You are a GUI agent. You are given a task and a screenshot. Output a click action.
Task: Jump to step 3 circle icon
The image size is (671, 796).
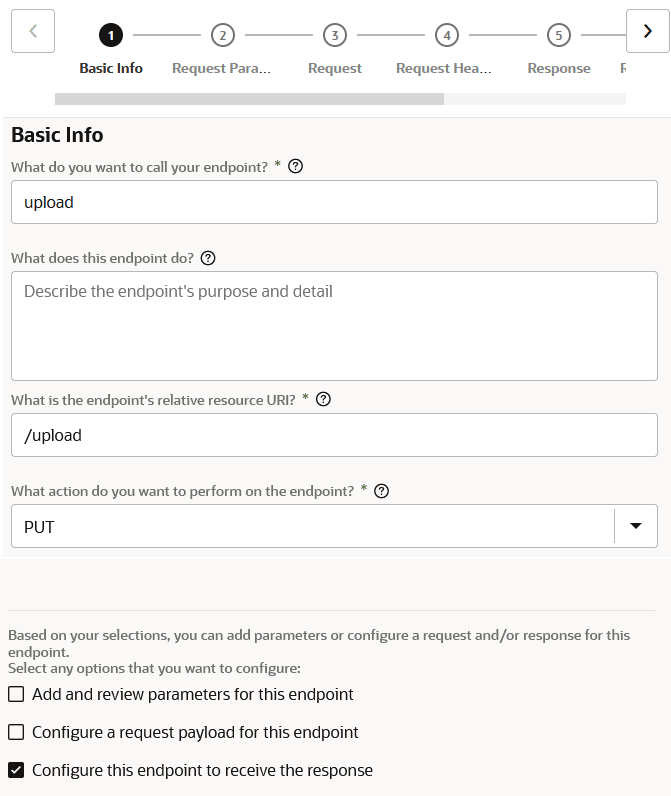click(x=335, y=36)
